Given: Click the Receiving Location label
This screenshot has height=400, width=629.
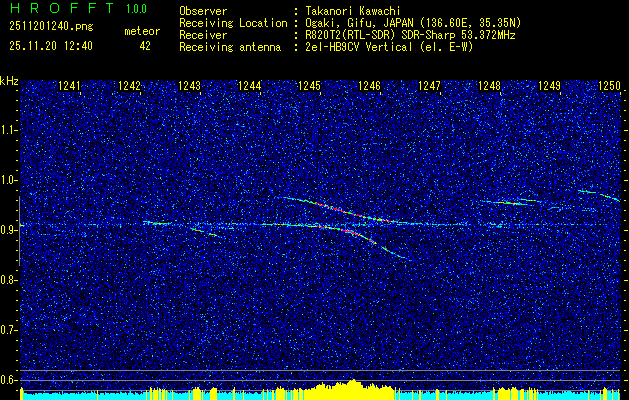Looking at the screenshot, I should pos(233,23).
